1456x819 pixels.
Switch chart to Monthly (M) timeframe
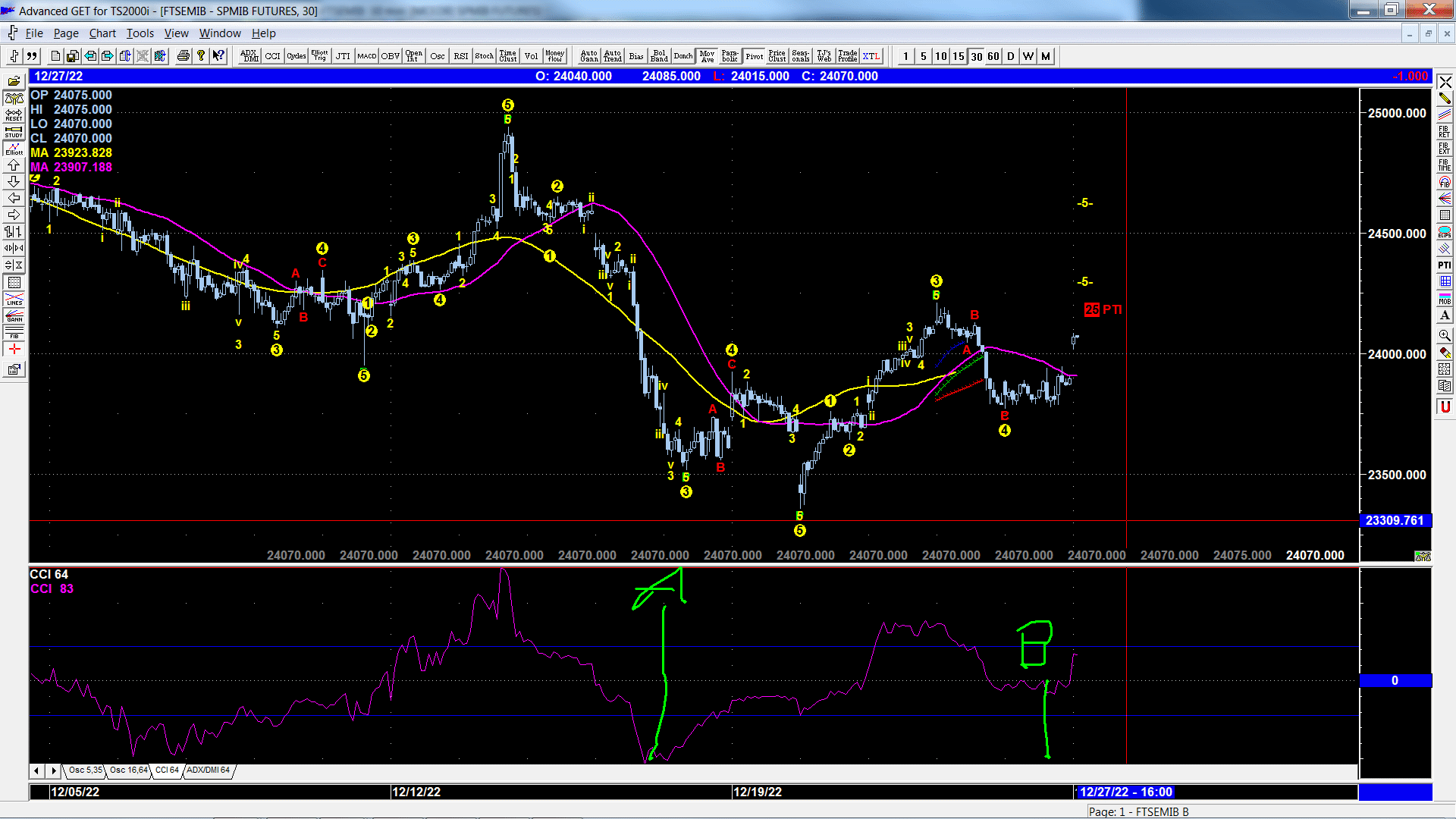(1046, 56)
